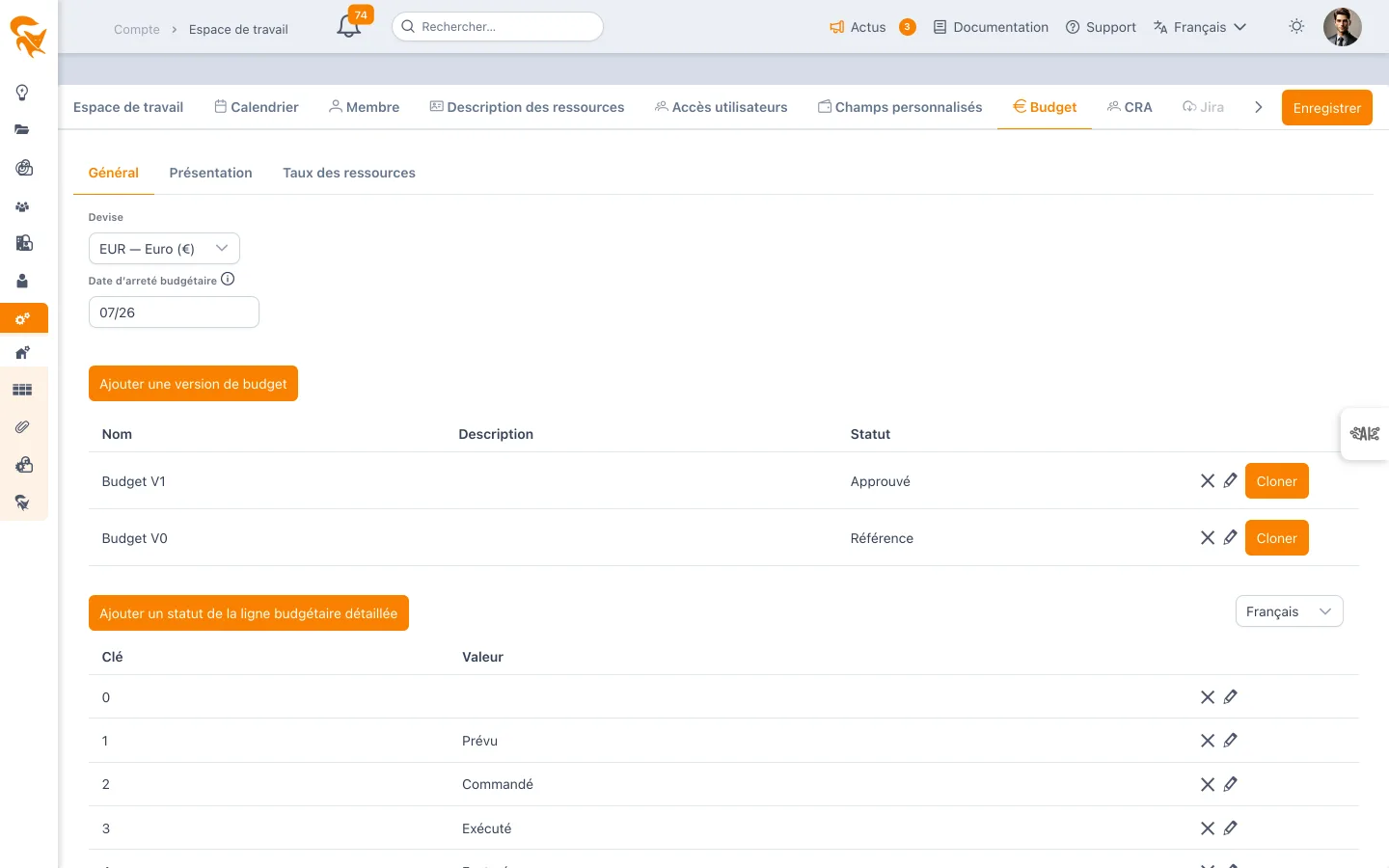The height and width of the screenshot is (868, 1389).
Task: Toggle the light/dark theme sun icon
Action: (x=1296, y=26)
